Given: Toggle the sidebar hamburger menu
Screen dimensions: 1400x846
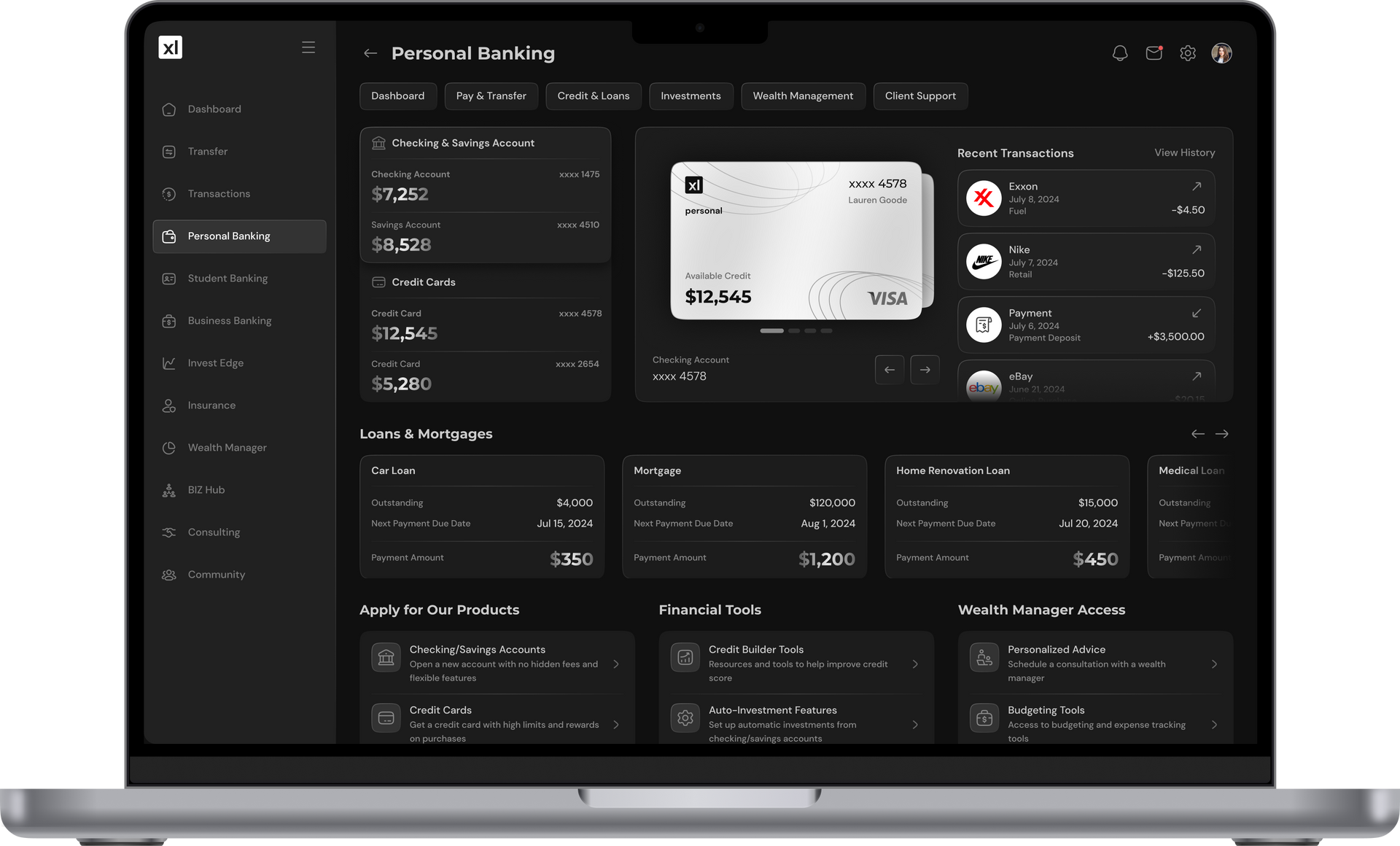Looking at the screenshot, I should 308,47.
